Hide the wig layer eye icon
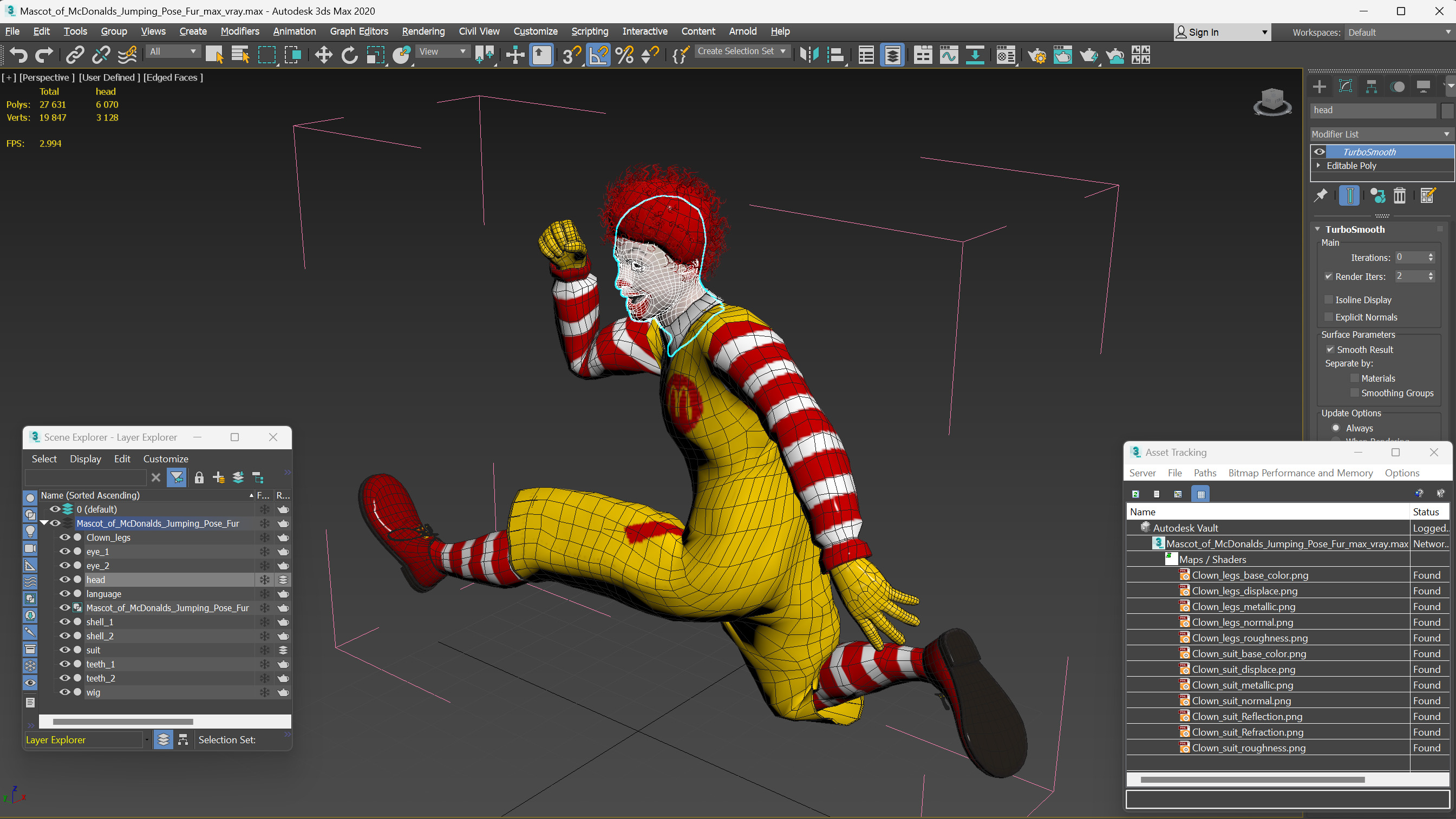Screen dimensions: 1456x819 [x=64, y=692]
